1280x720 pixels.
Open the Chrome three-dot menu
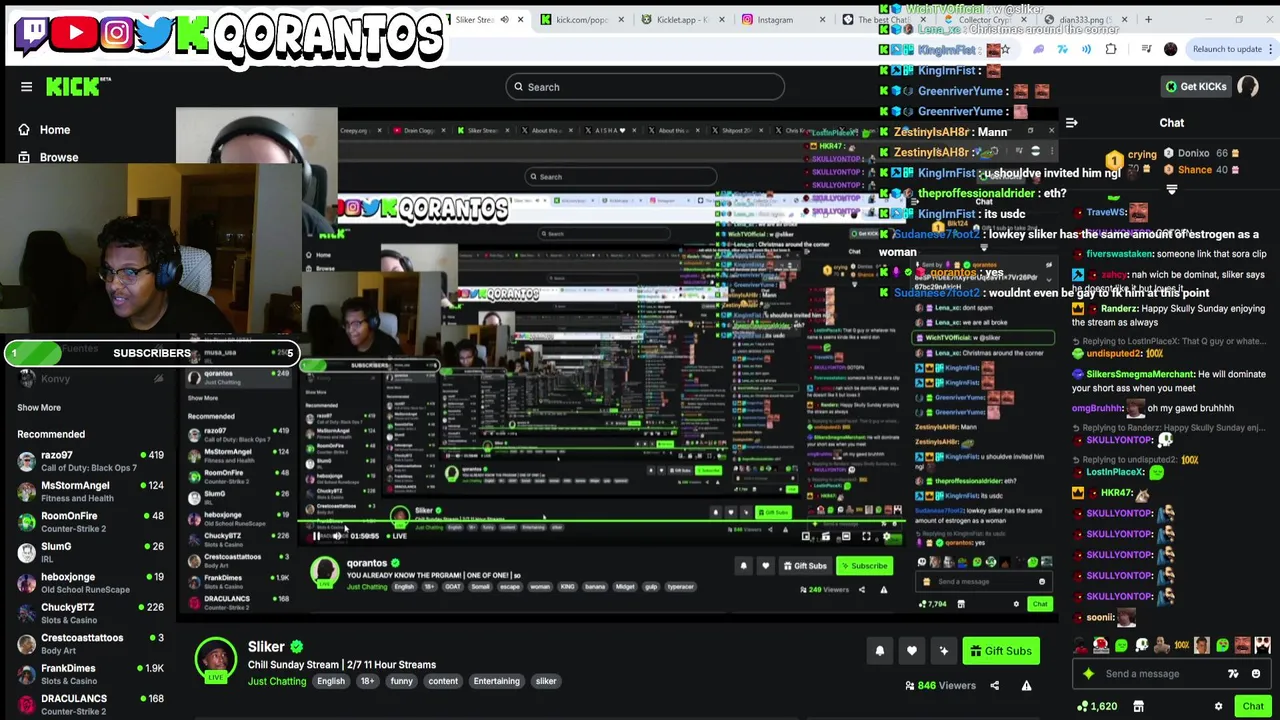point(1270,49)
